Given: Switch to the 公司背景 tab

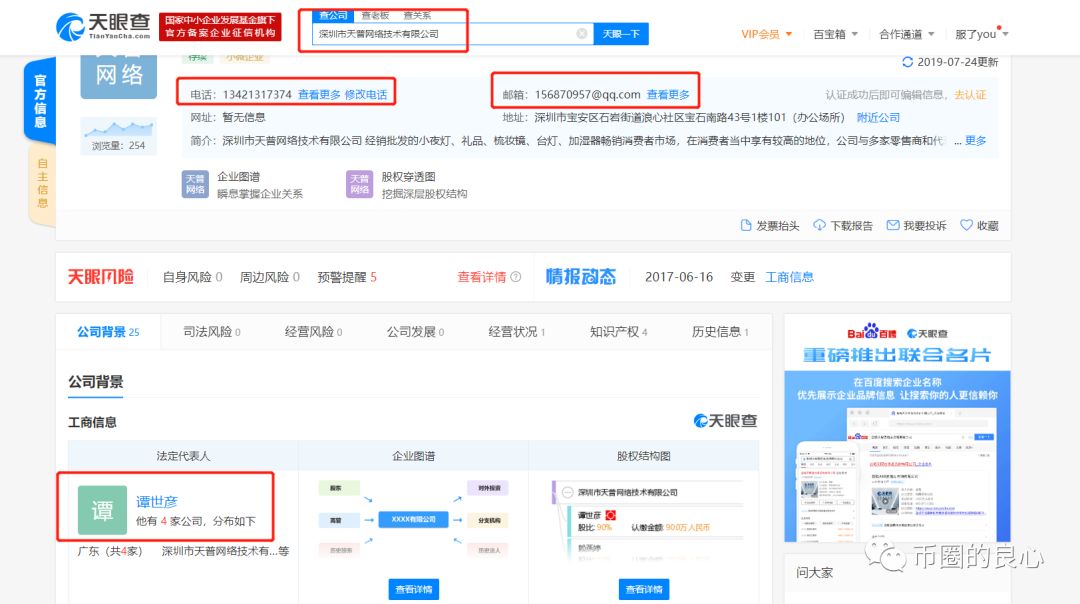Looking at the screenshot, I should click(x=108, y=332).
